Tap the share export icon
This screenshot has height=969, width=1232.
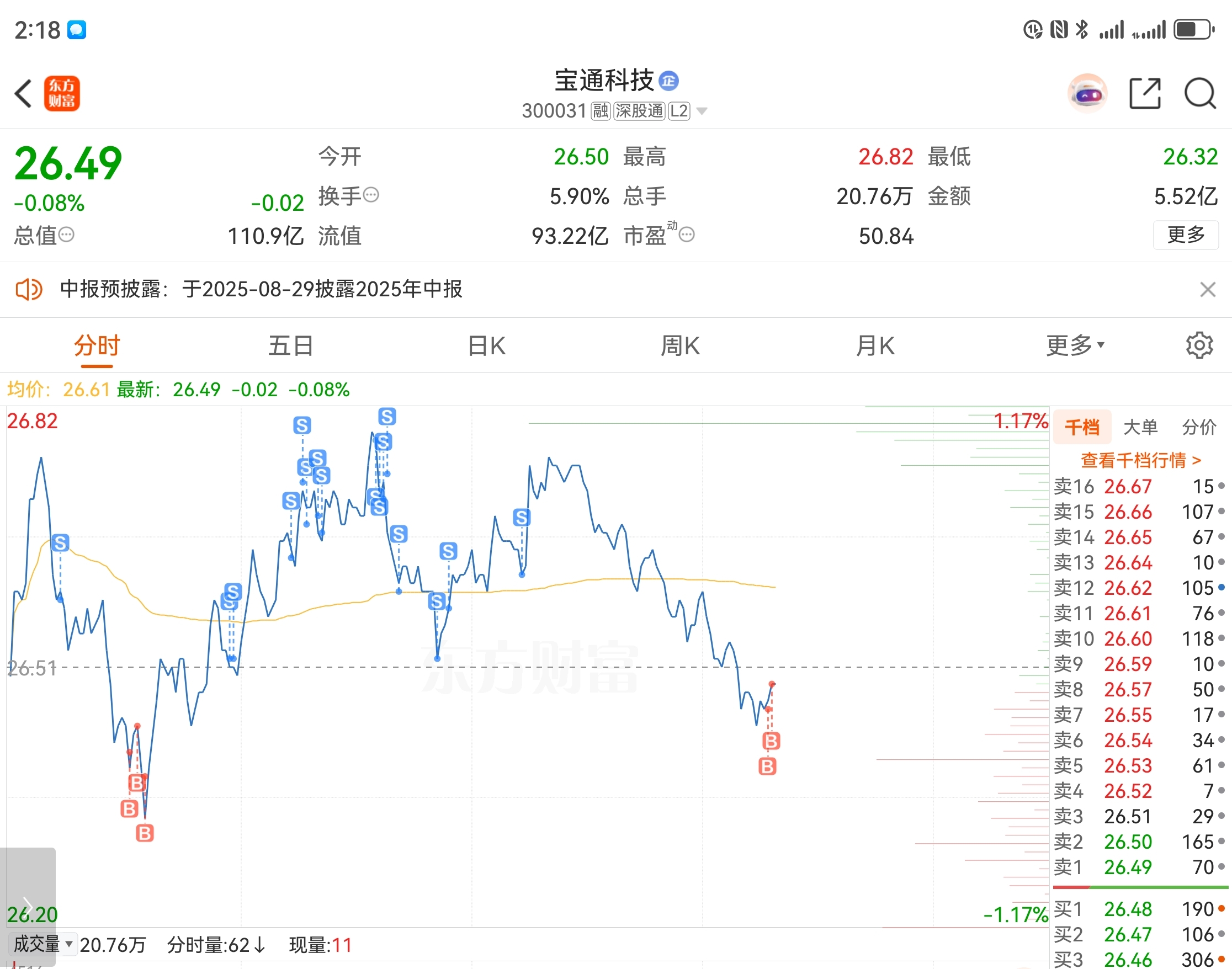1145,94
